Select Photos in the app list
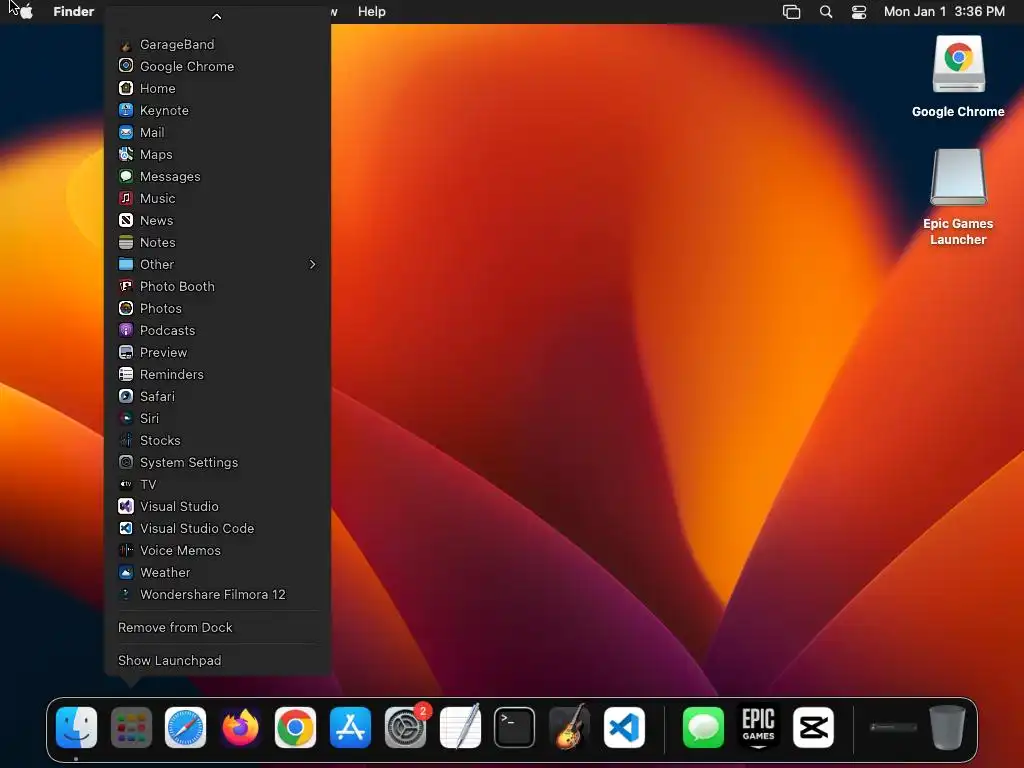Image resolution: width=1024 pixels, height=768 pixels. pyautogui.click(x=217, y=308)
